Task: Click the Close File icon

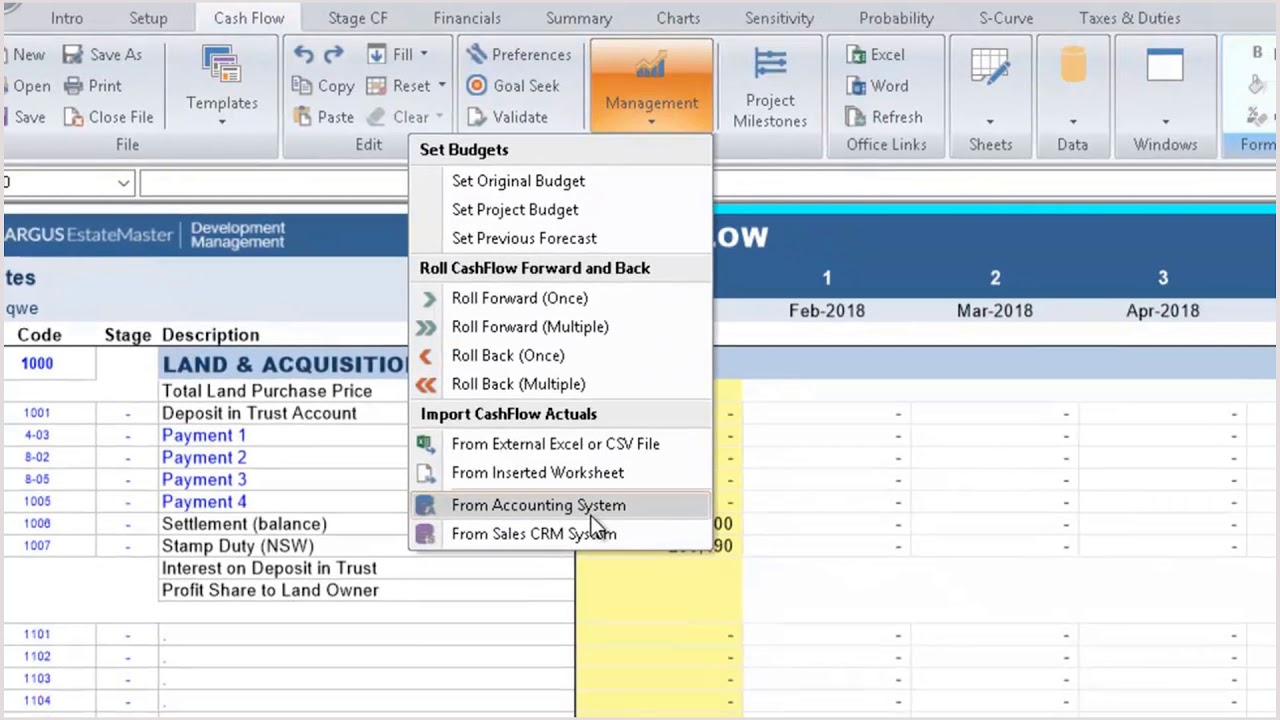Action: coord(73,117)
